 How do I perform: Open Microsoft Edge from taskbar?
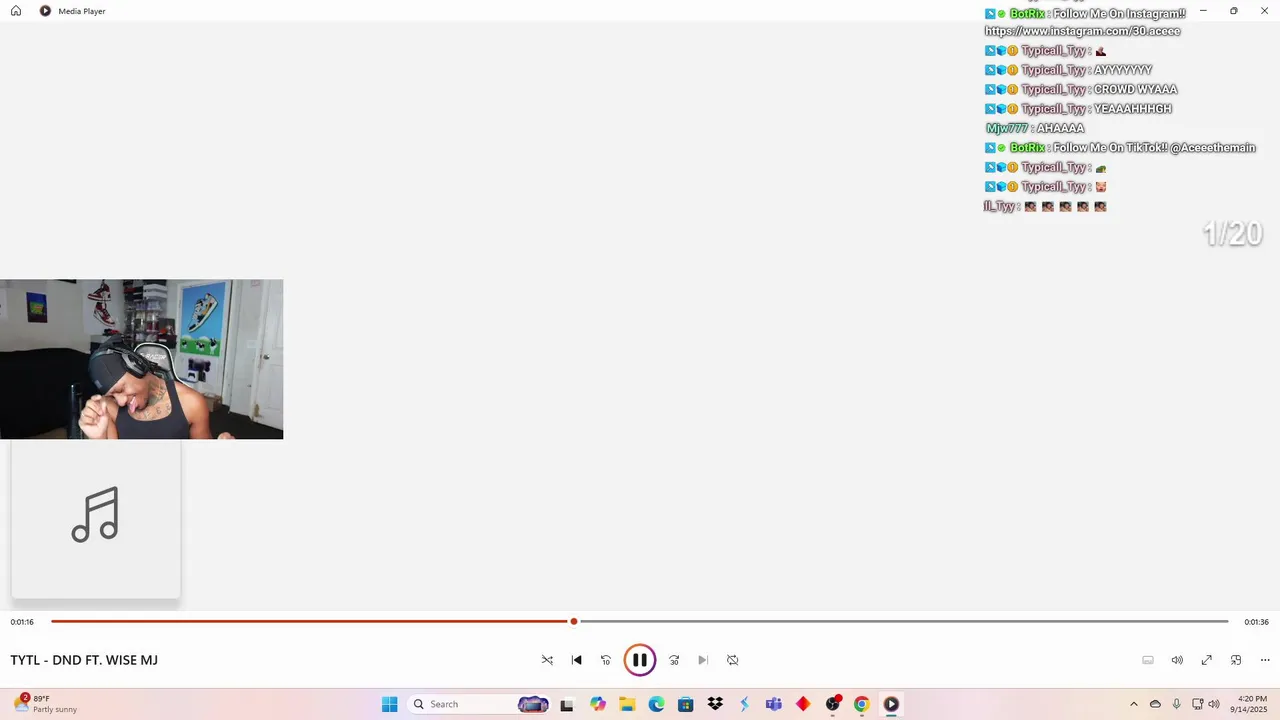point(656,704)
